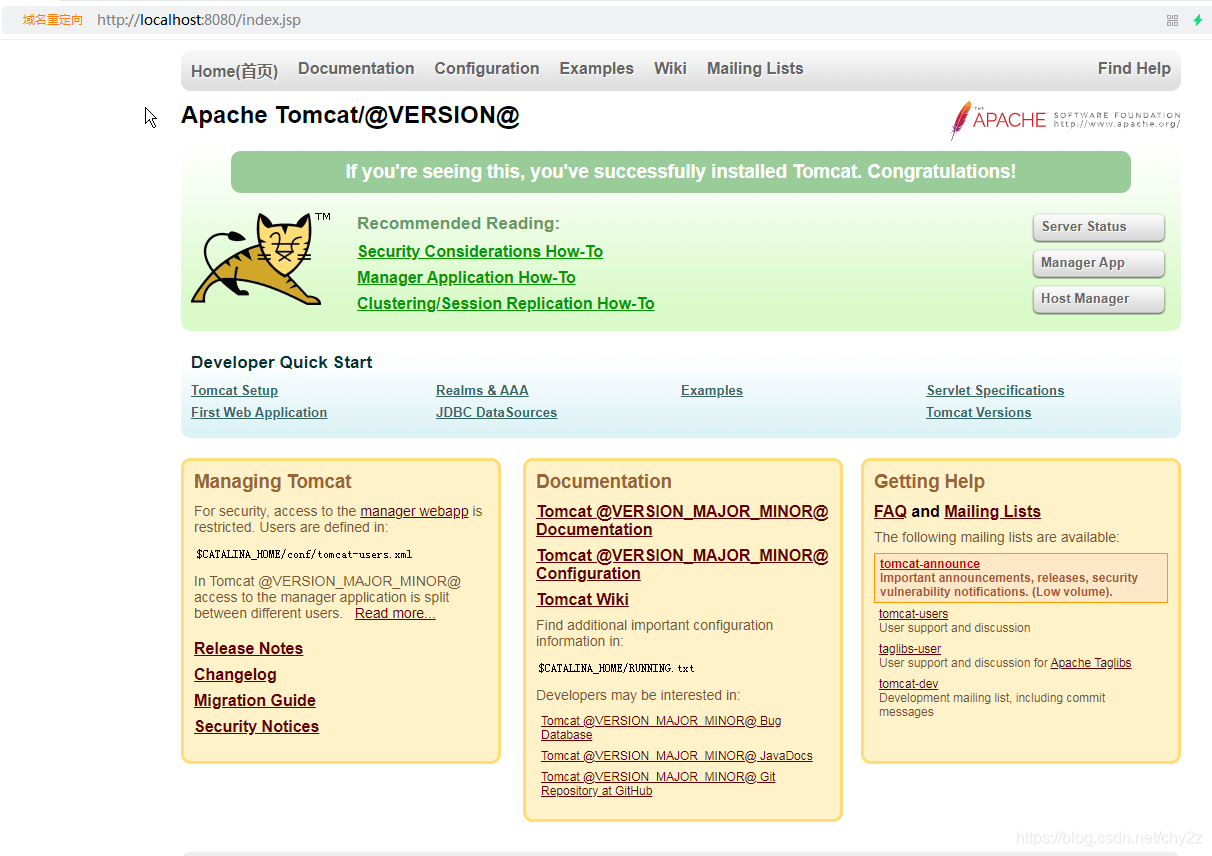Open Examples link under Developer Quick Start

click(x=712, y=390)
